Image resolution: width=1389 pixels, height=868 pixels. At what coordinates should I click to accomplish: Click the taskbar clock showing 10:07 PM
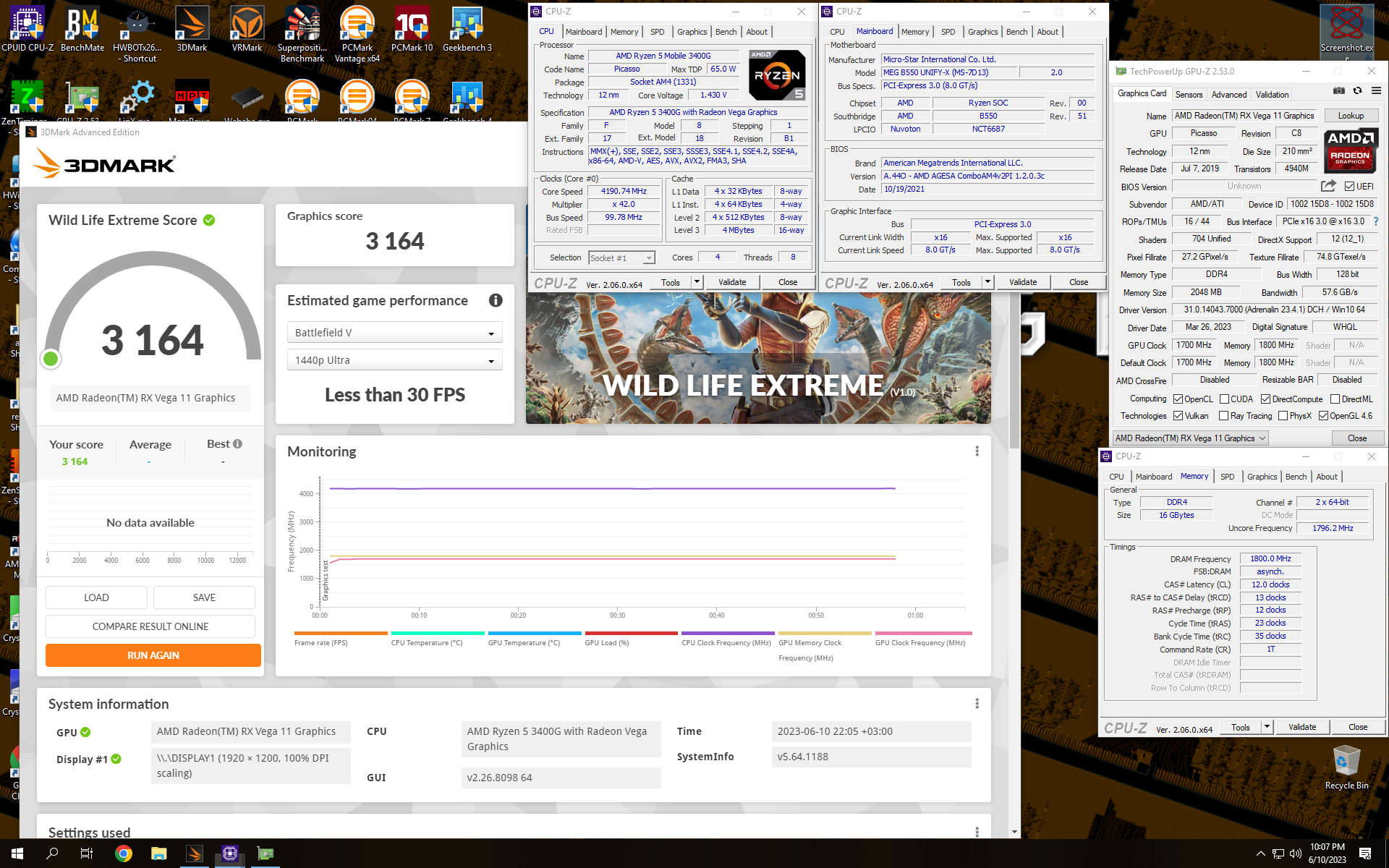tap(1328, 854)
